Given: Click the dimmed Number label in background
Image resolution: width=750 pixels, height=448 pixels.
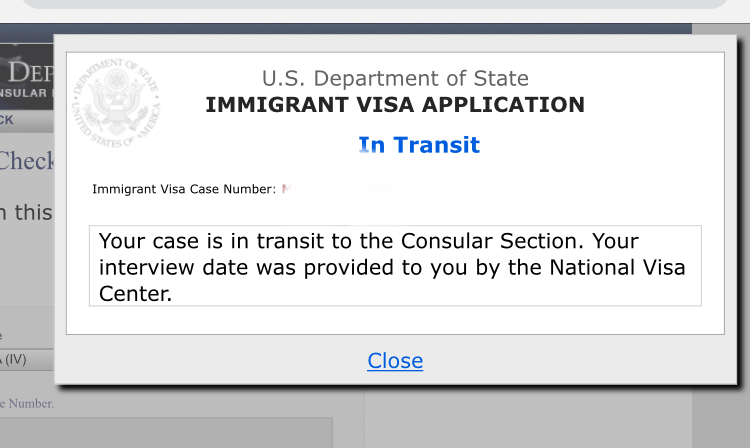Looking at the screenshot, I should [x=27, y=404].
